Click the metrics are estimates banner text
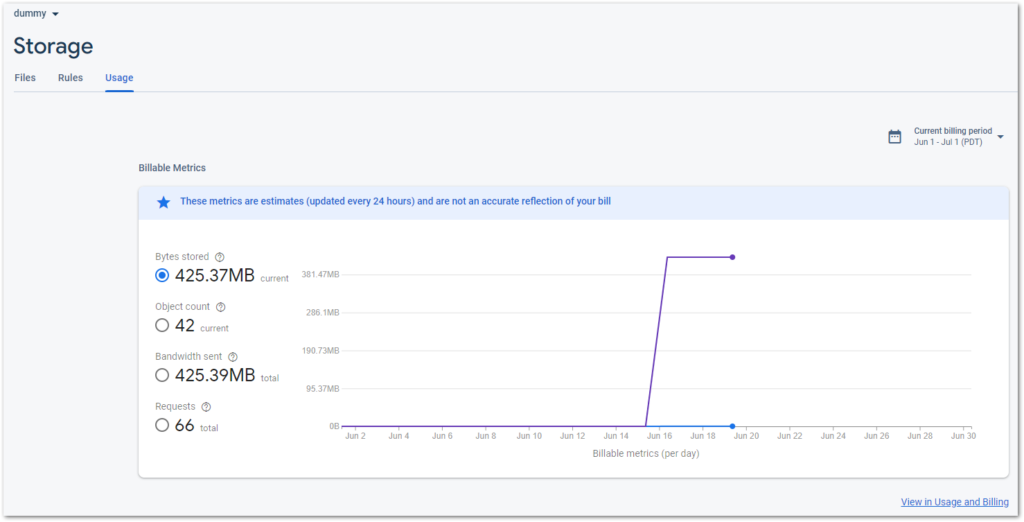Image resolution: width=1024 pixels, height=522 pixels. pyautogui.click(x=396, y=201)
